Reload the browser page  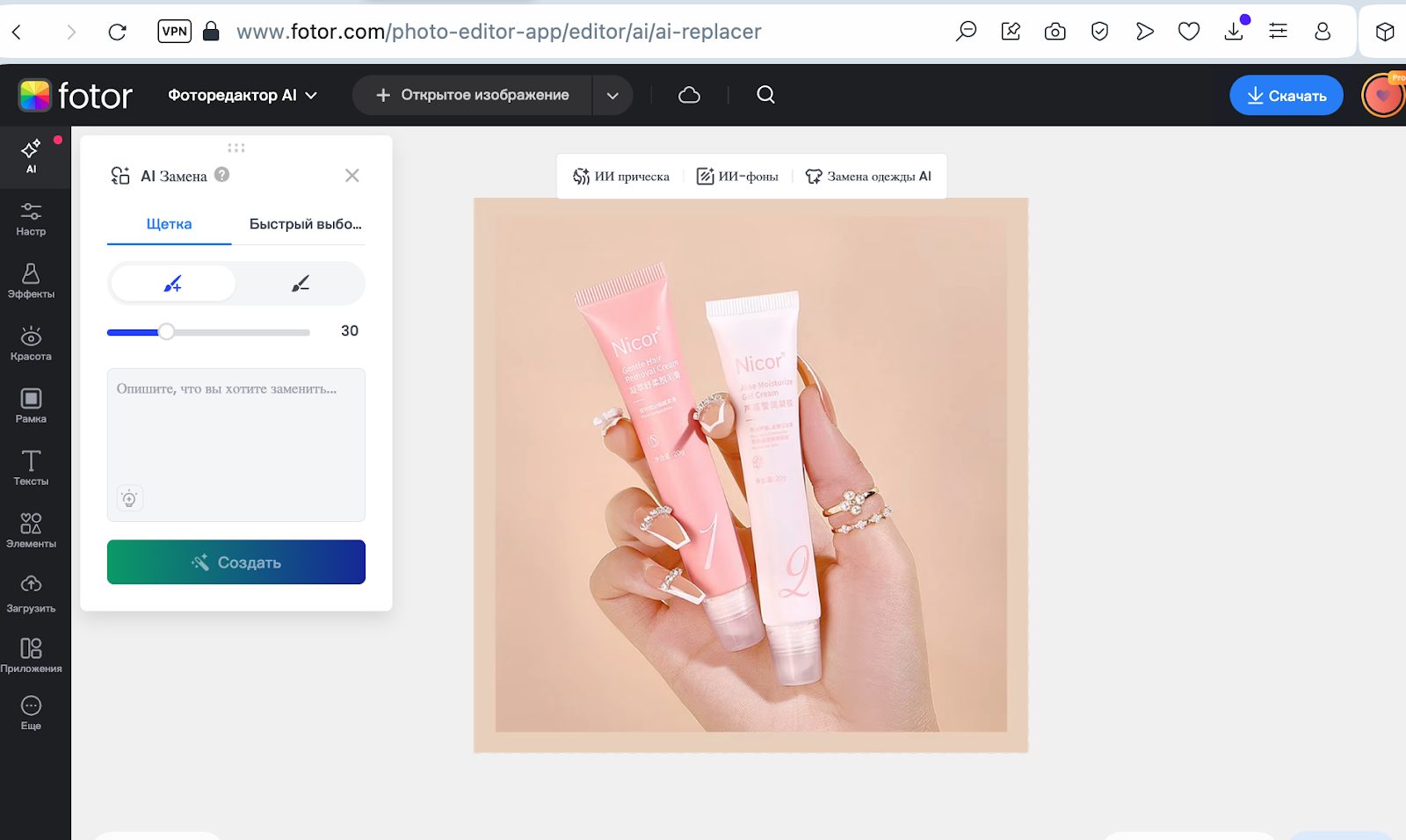pos(118,33)
